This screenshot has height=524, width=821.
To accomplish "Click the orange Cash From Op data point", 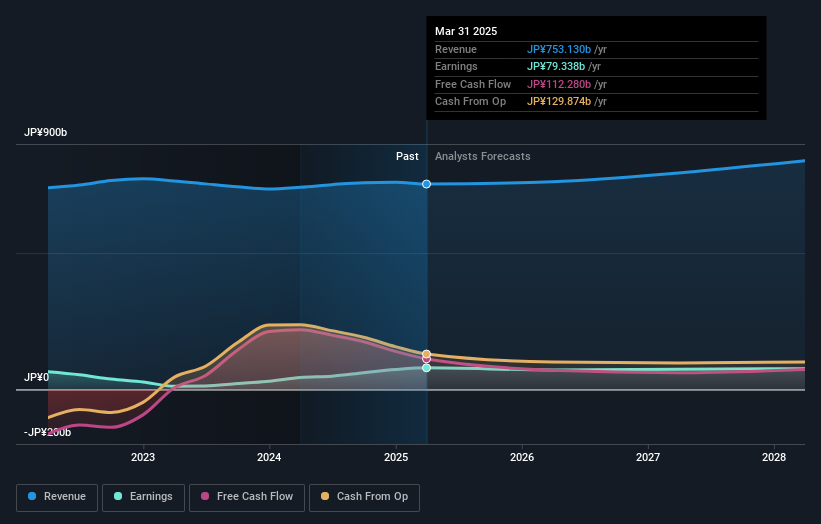I will (426, 354).
